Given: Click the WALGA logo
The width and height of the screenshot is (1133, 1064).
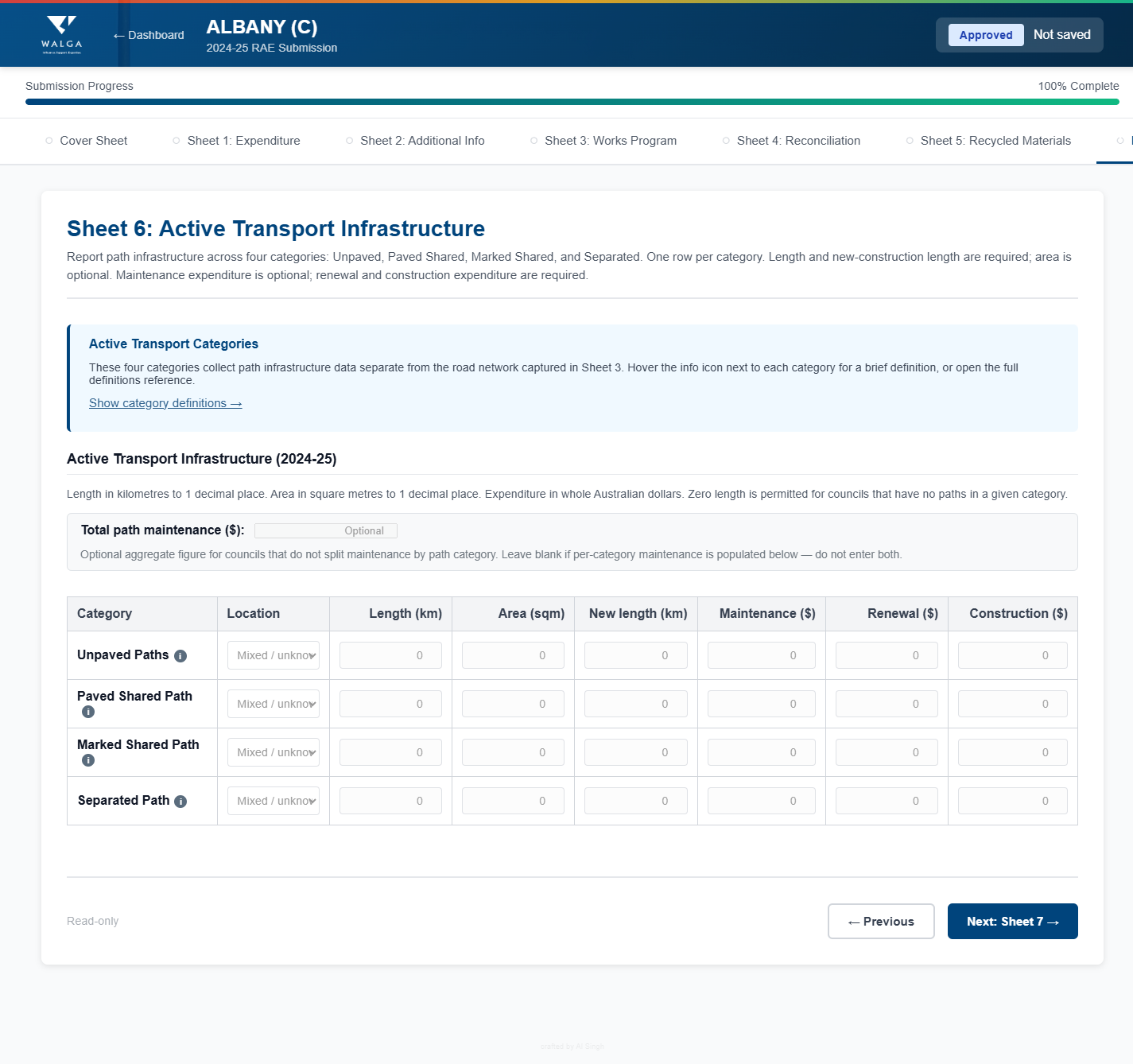Looking at the screenshot, I should tap(62, 35).
